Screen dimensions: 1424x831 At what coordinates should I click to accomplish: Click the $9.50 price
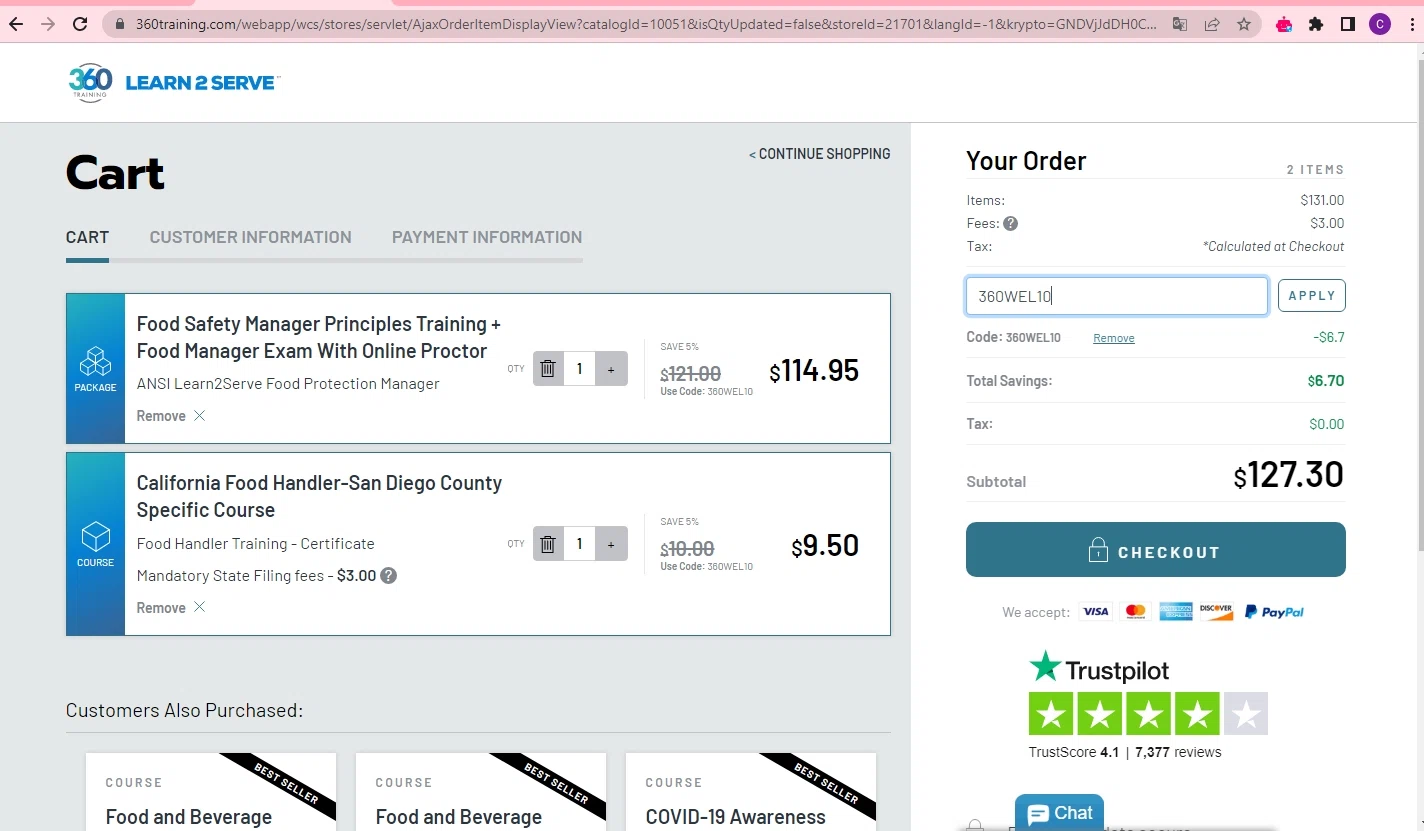click(825, 546)
